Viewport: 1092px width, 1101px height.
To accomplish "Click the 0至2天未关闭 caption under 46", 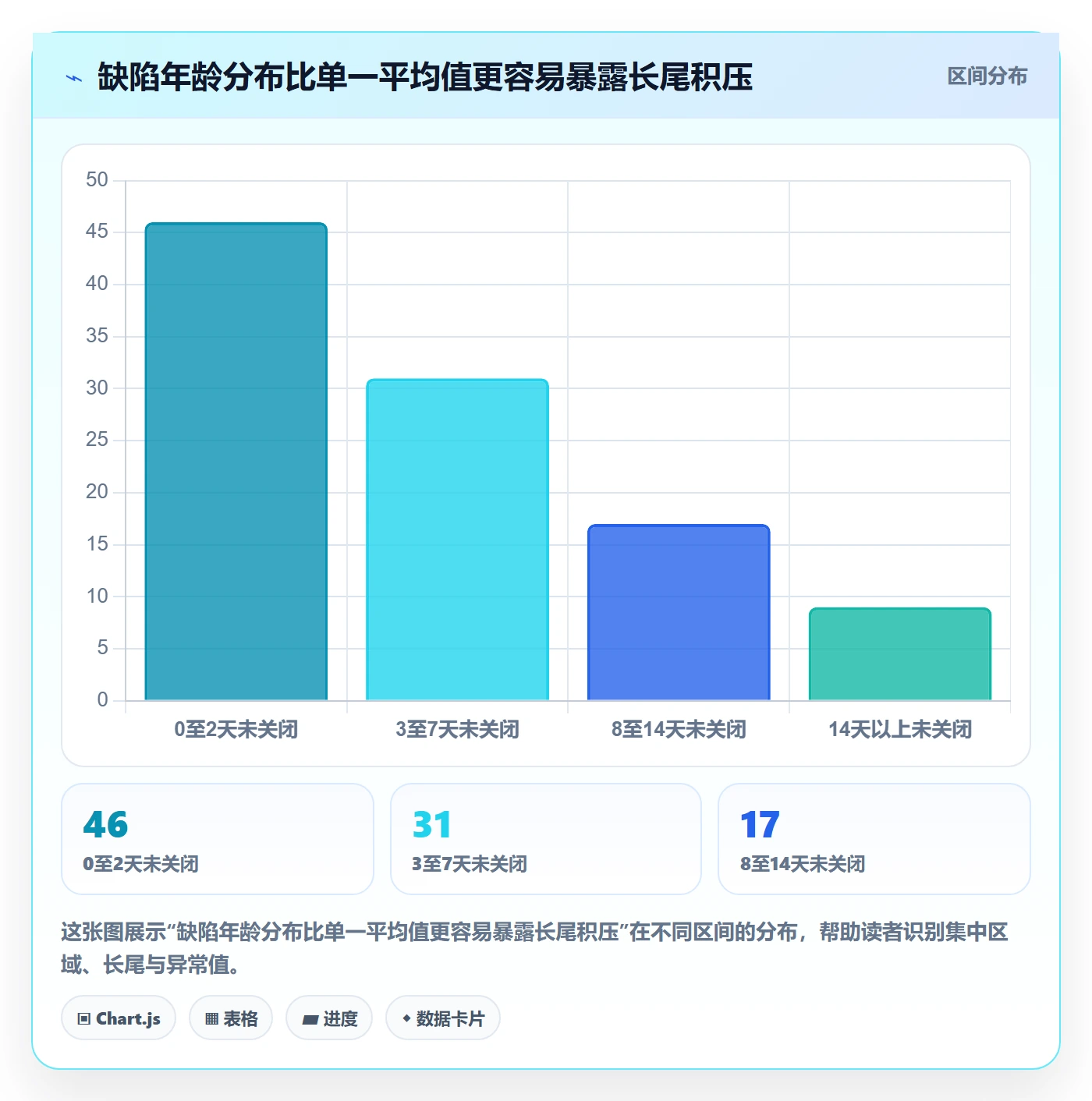I will (141, 864).
